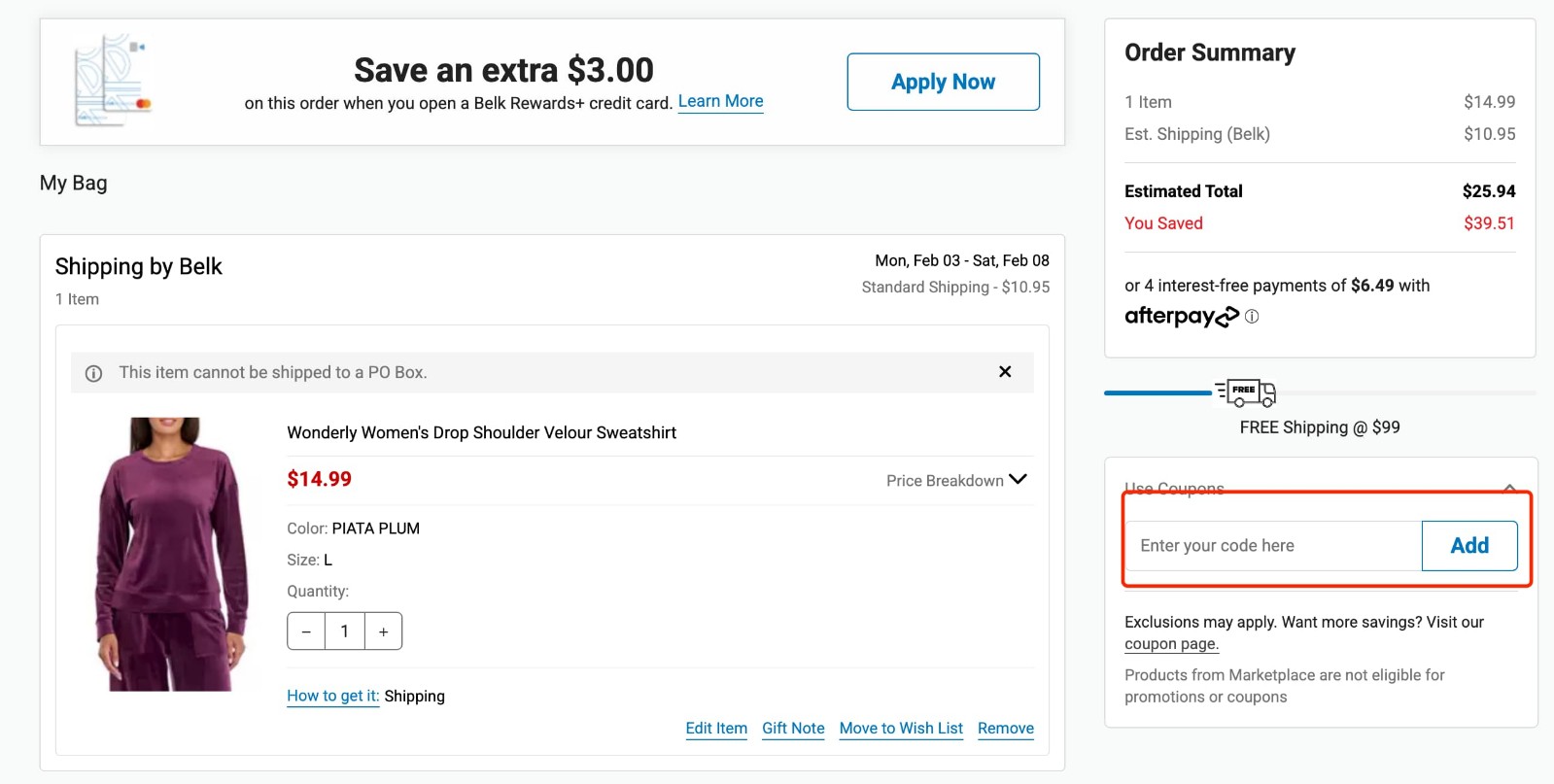Click the free shipping truck icon
1554x784 pixels.
coord(1246,392)
